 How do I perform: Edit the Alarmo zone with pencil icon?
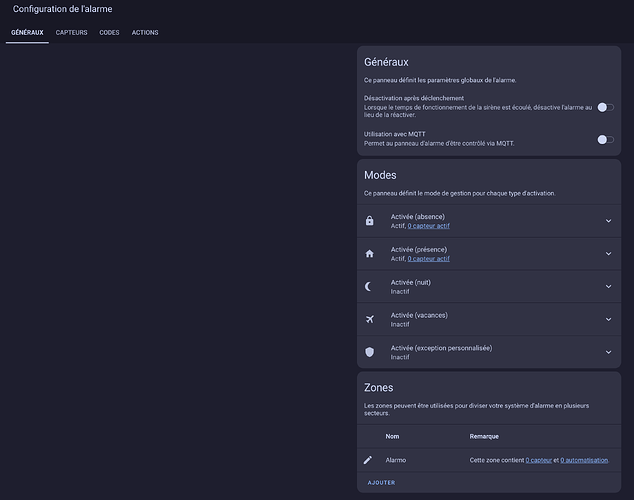[368, 460]
